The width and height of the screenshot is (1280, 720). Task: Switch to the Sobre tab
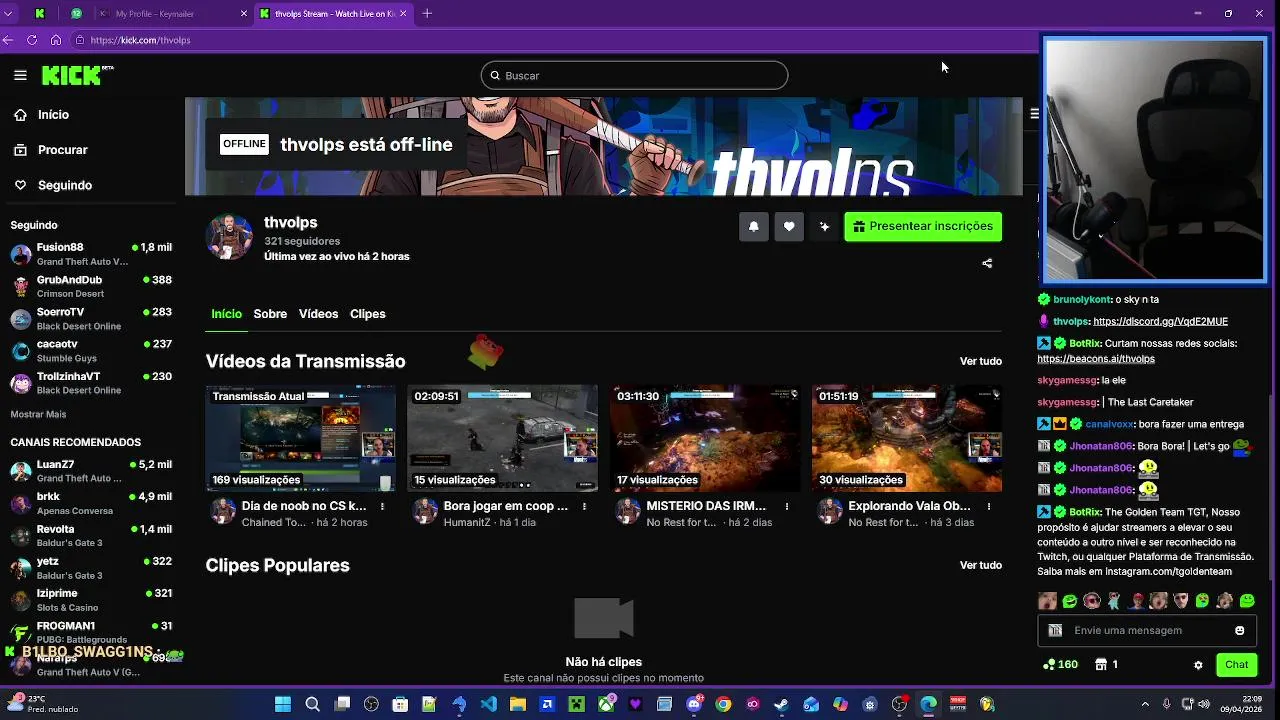pyautogui.click(x=270, y=314)
